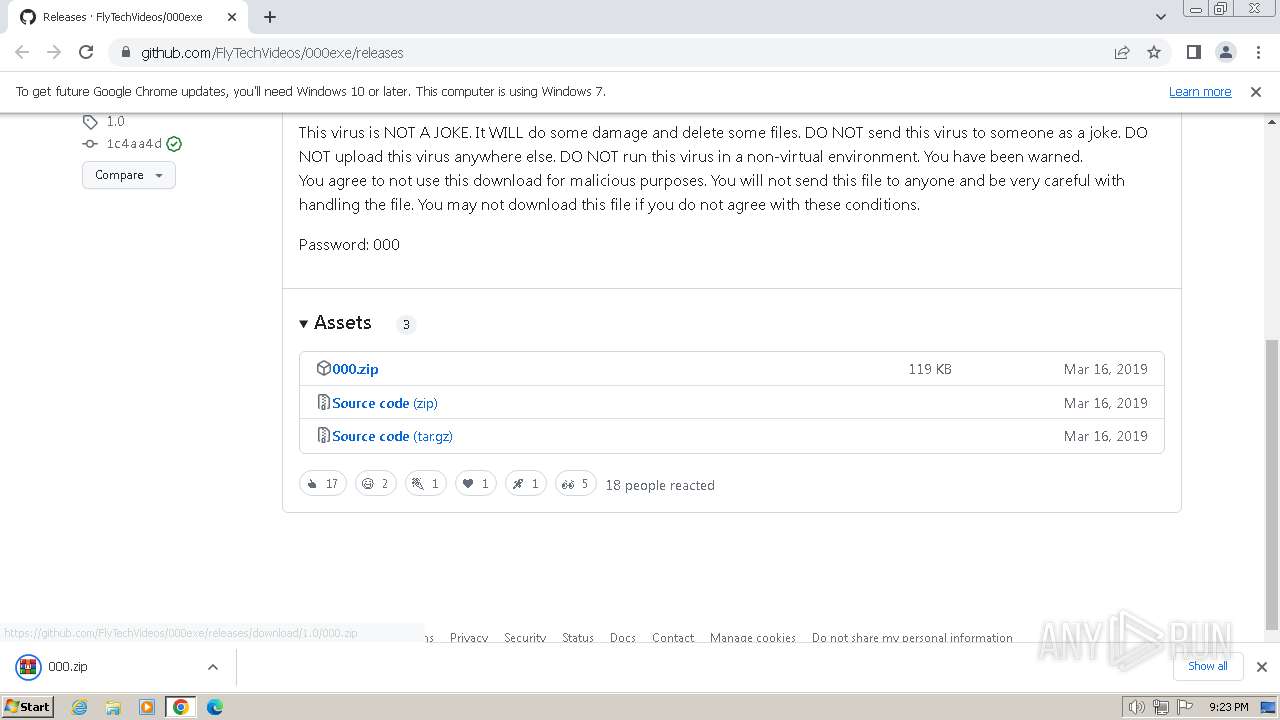1280x720 pixels.
Task: Focus the github.com address bar
Action: [x=620, y=53]
